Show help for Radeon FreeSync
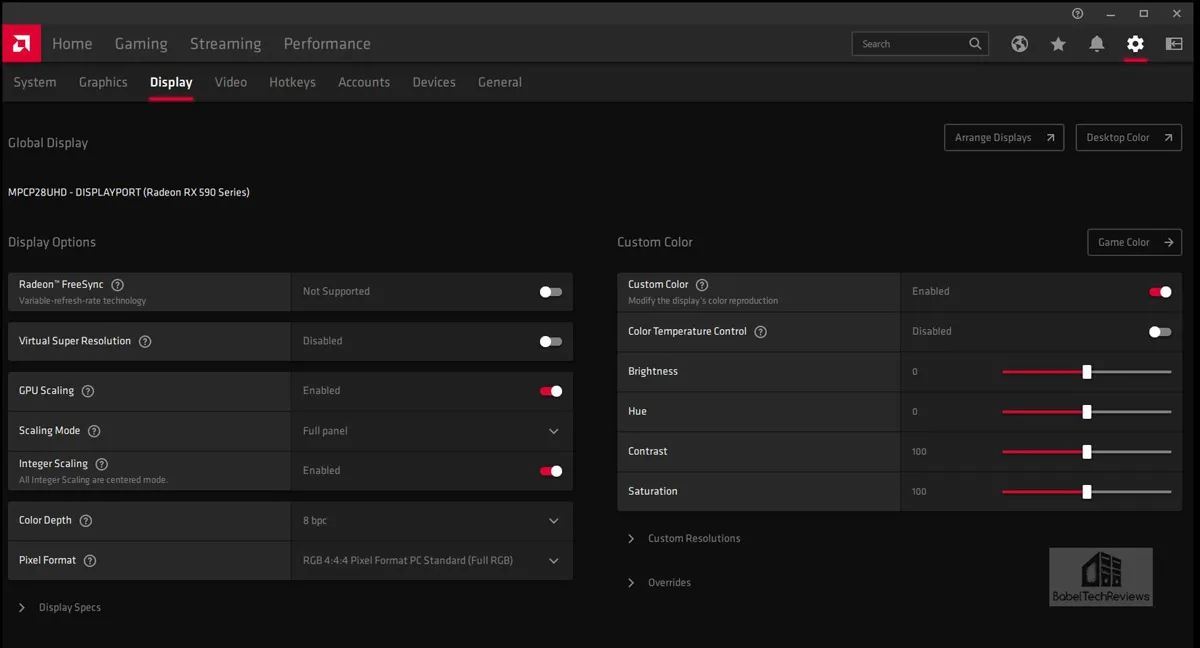 [118, 285]
